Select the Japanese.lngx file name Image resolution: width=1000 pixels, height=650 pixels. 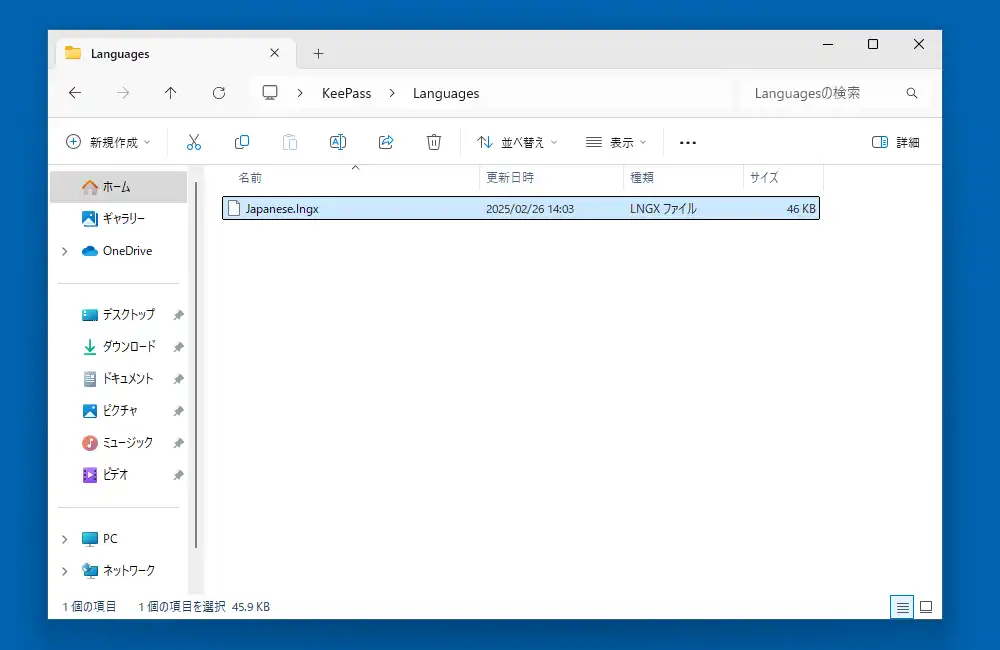click(282, 209)
